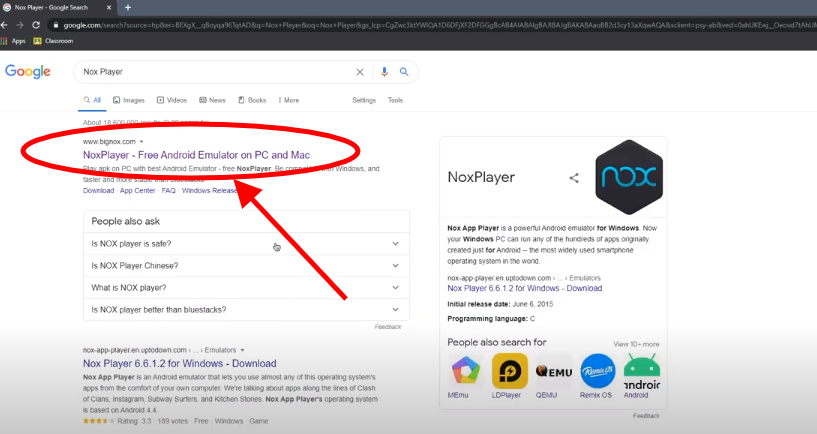
Task: Select the All results tab
Action: point(92,100)
